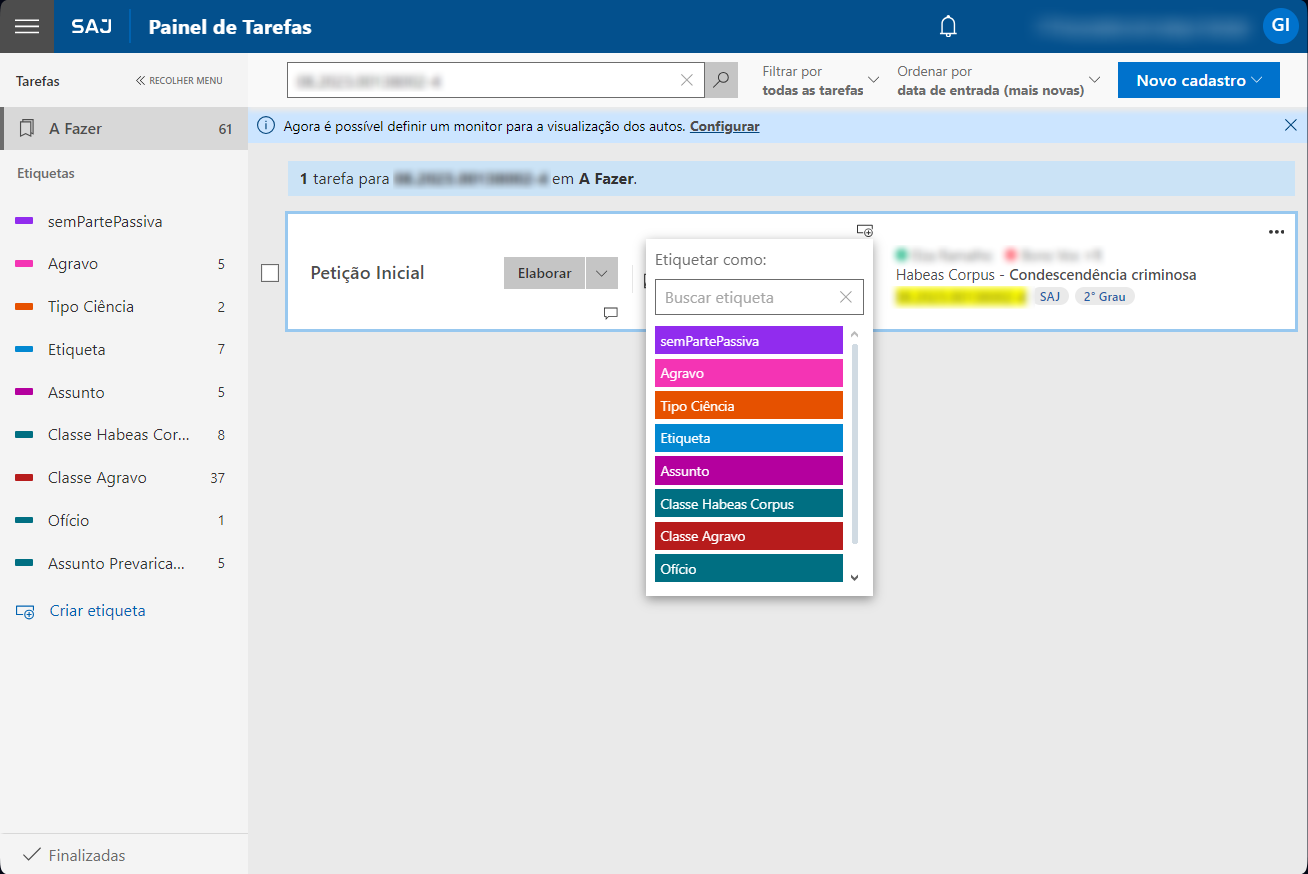Dismiss the monitor info banner

coord(1290,126)
